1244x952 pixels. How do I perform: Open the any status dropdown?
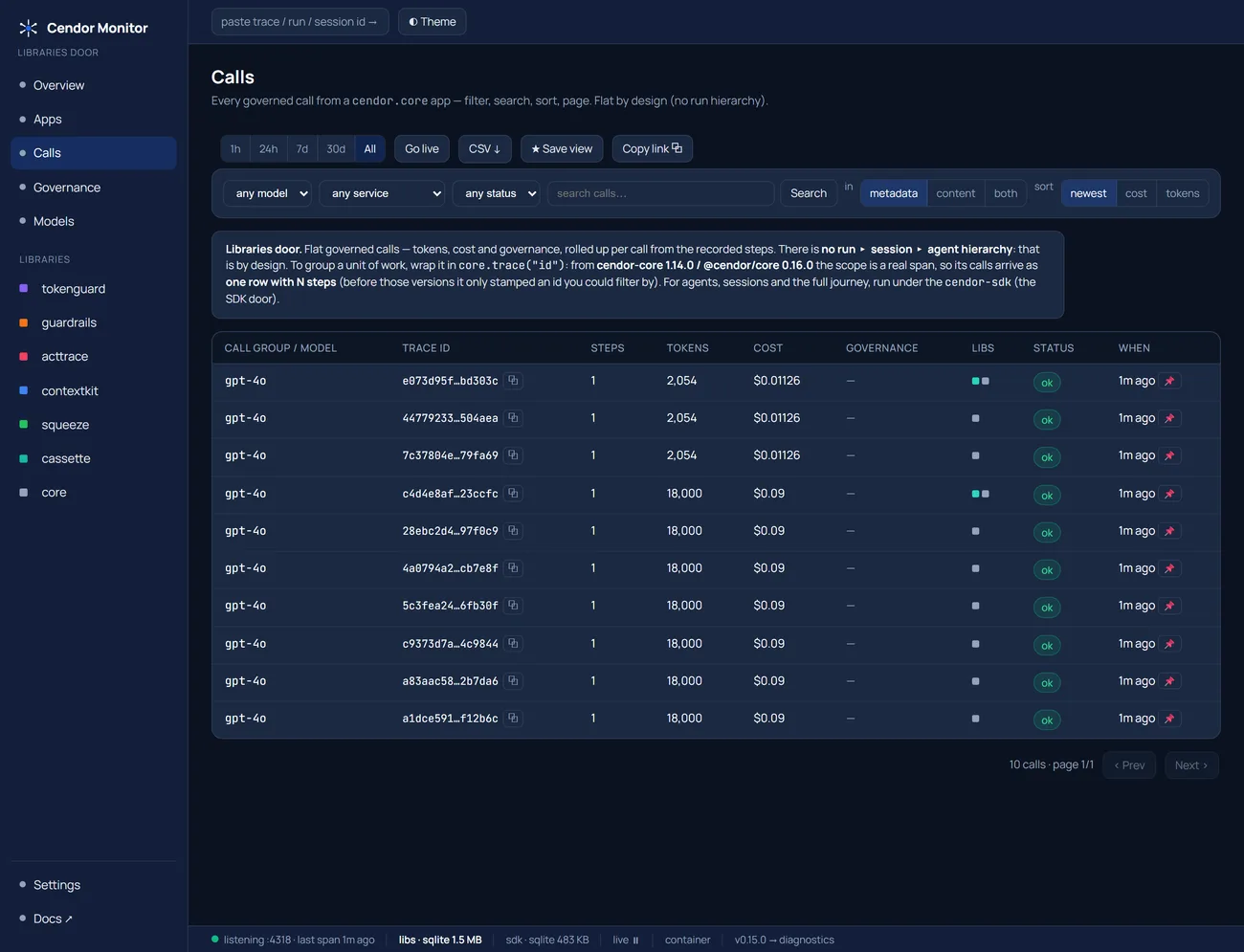point(496,193)
